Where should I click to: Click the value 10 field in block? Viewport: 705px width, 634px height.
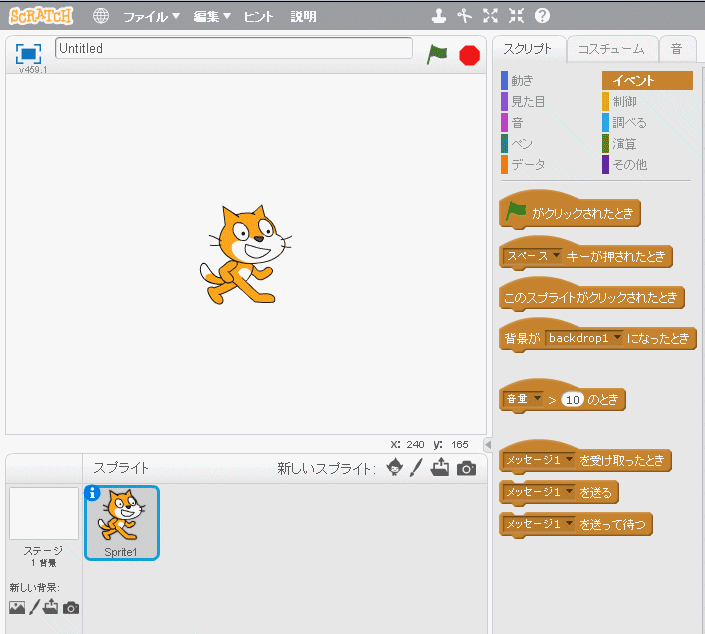click(x=572, y=399)
